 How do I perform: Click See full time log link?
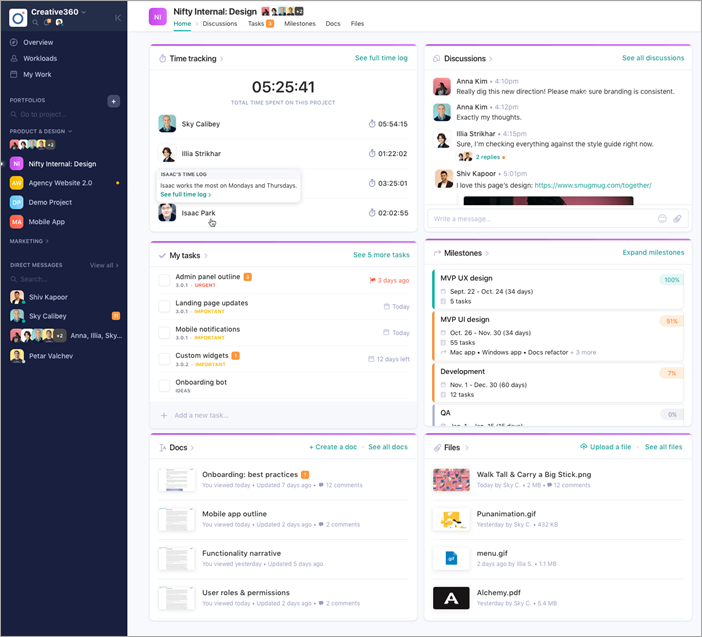(381, 59)
